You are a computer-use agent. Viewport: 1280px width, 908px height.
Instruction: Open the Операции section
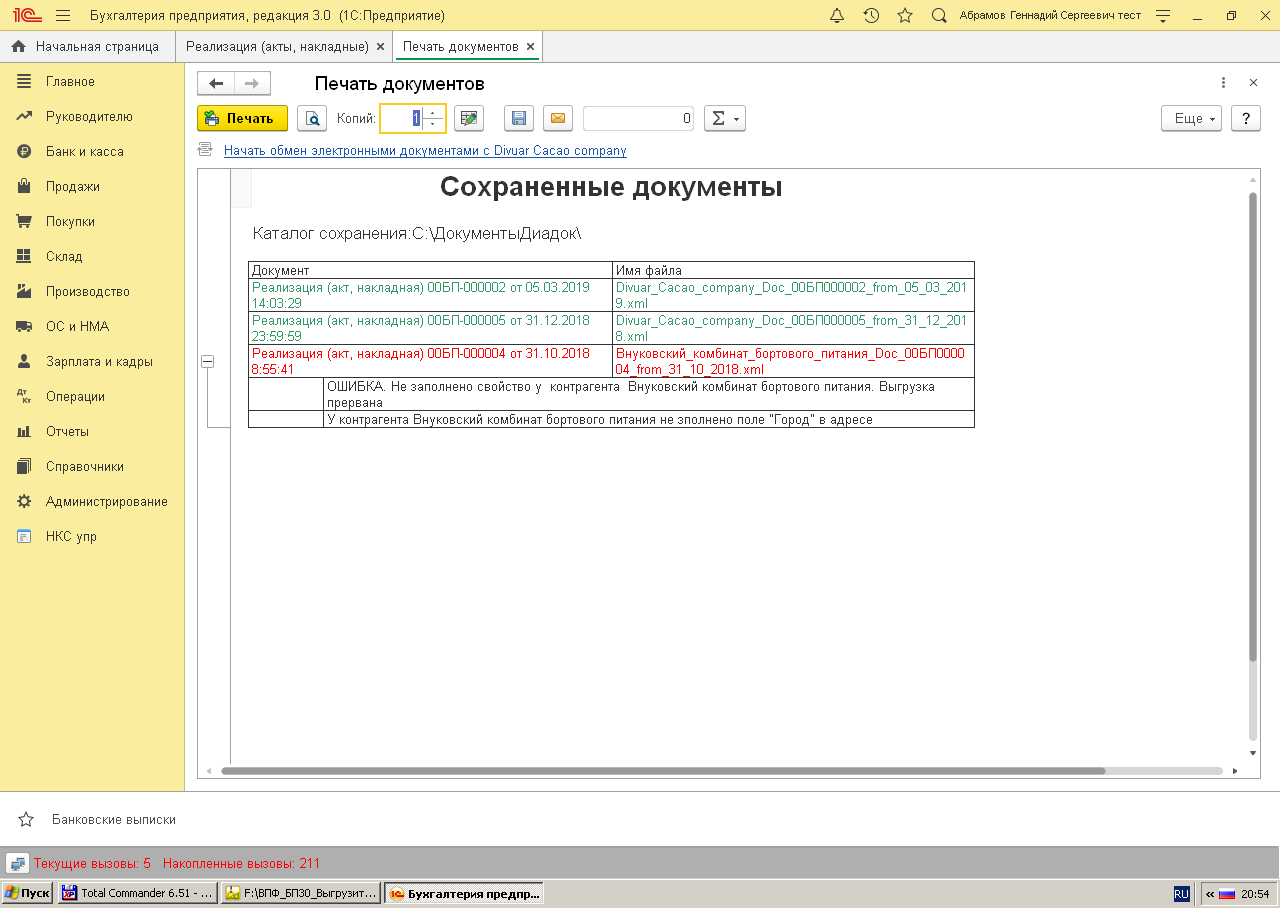point(92,397)
